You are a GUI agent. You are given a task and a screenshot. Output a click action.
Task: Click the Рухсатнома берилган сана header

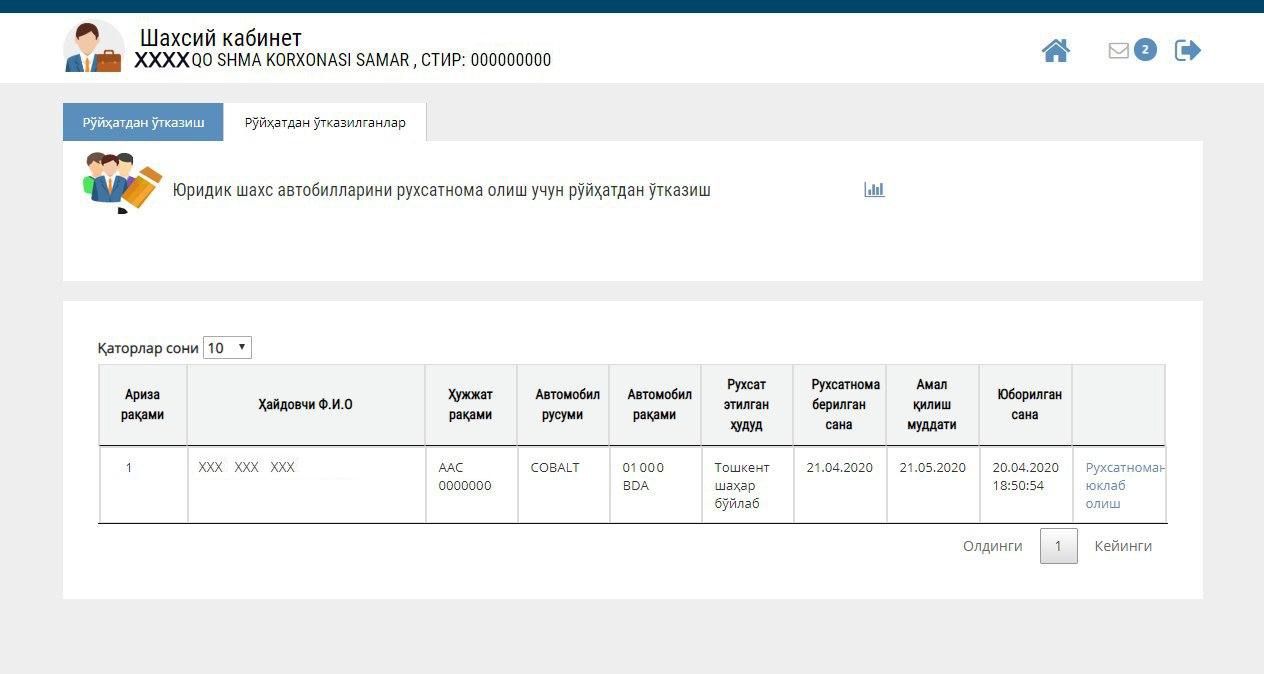[x=840, y=405]
